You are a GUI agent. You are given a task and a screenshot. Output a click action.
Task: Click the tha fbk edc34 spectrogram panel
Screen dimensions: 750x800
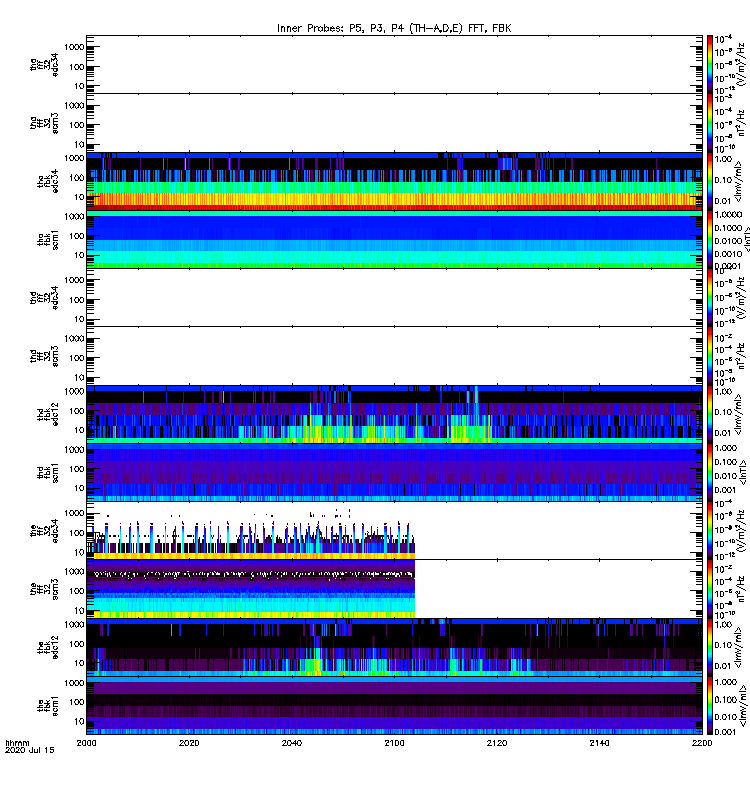click(x=394, y=181)
